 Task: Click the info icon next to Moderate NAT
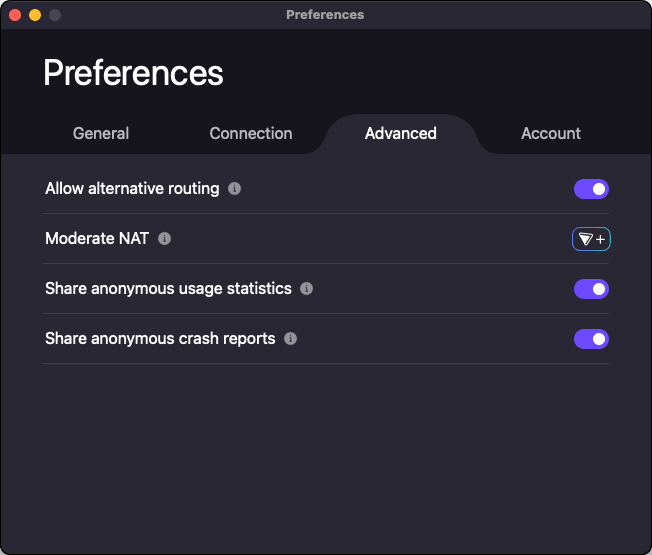coord(165,239)
